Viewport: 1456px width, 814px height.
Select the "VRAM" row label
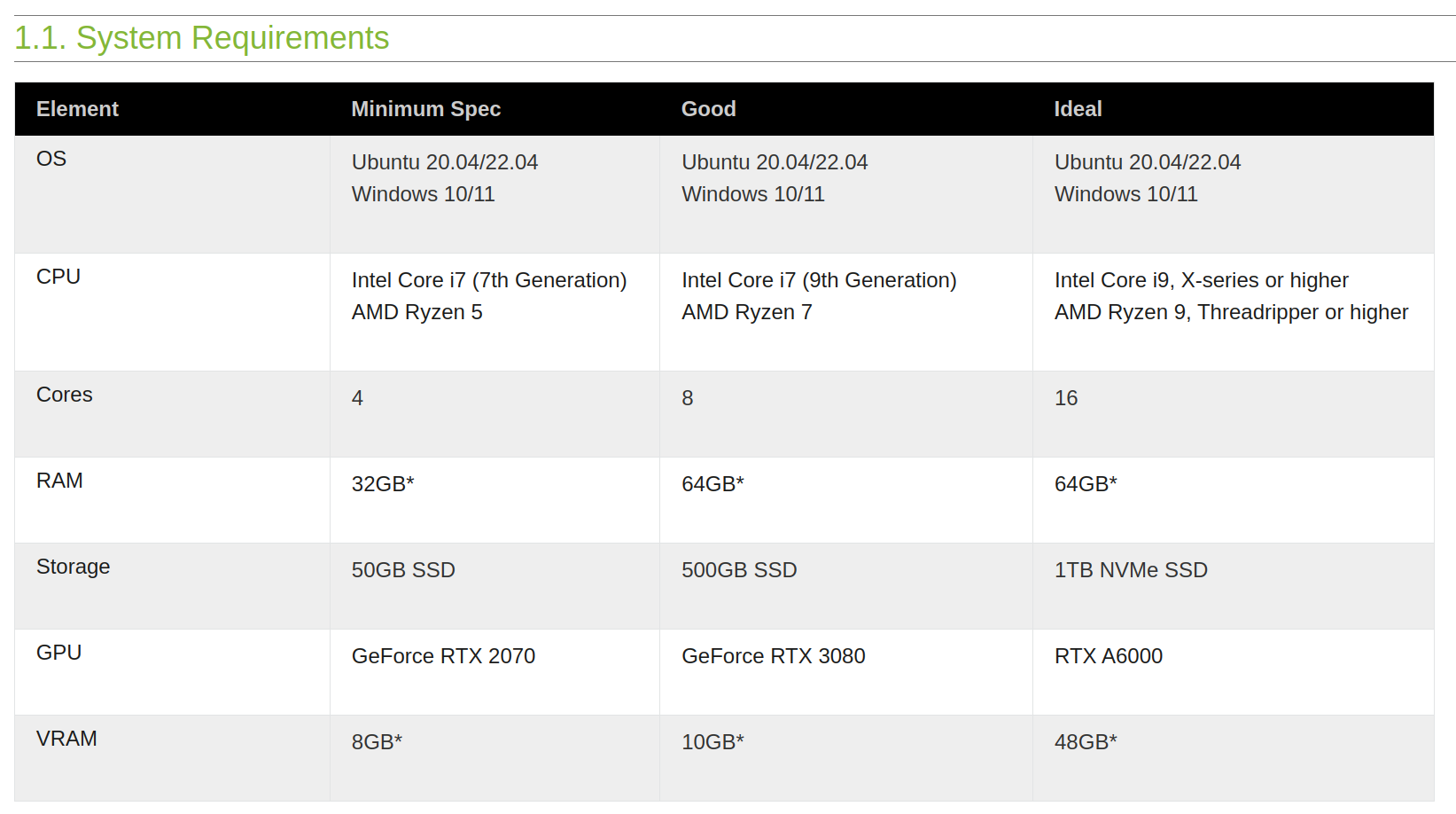(x=66, y=739)
